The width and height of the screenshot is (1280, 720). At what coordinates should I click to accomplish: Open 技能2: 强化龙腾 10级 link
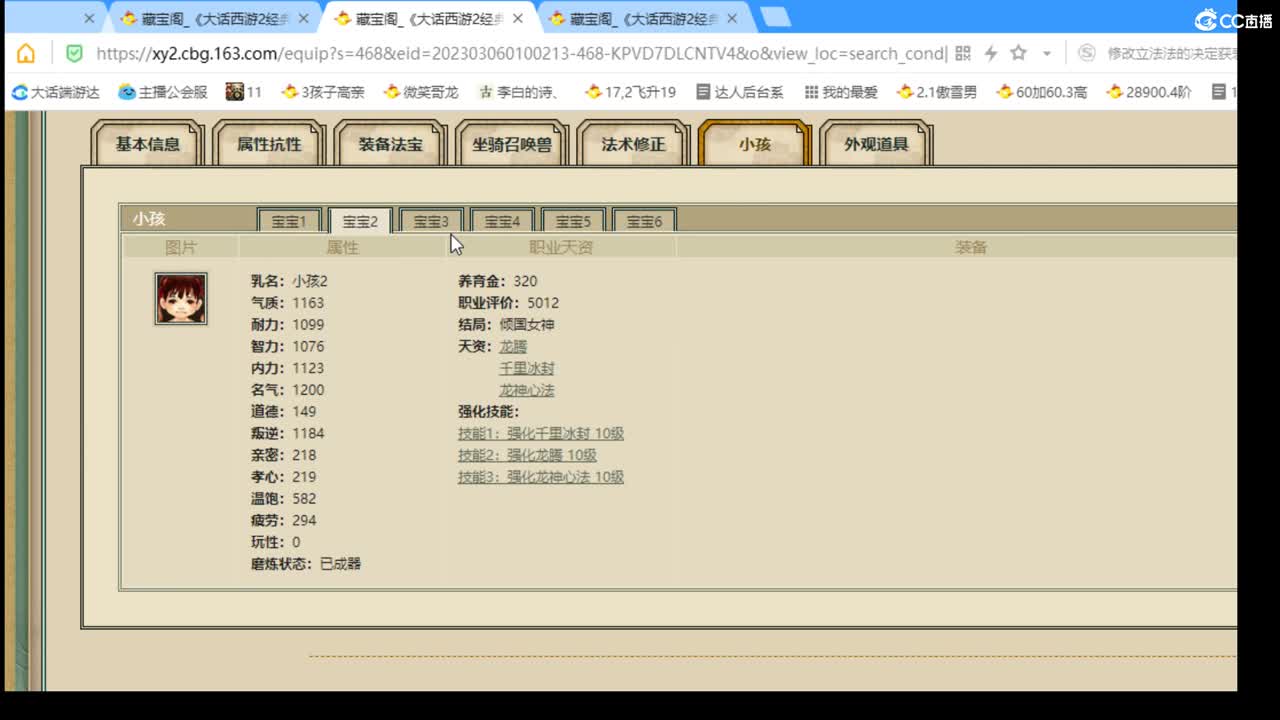(527, 455)
